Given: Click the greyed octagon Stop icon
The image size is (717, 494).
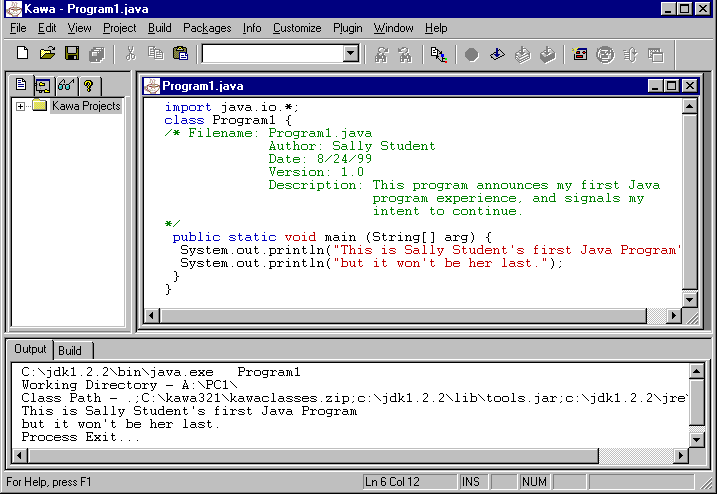Looking at the screenshot, I should 471,55.
